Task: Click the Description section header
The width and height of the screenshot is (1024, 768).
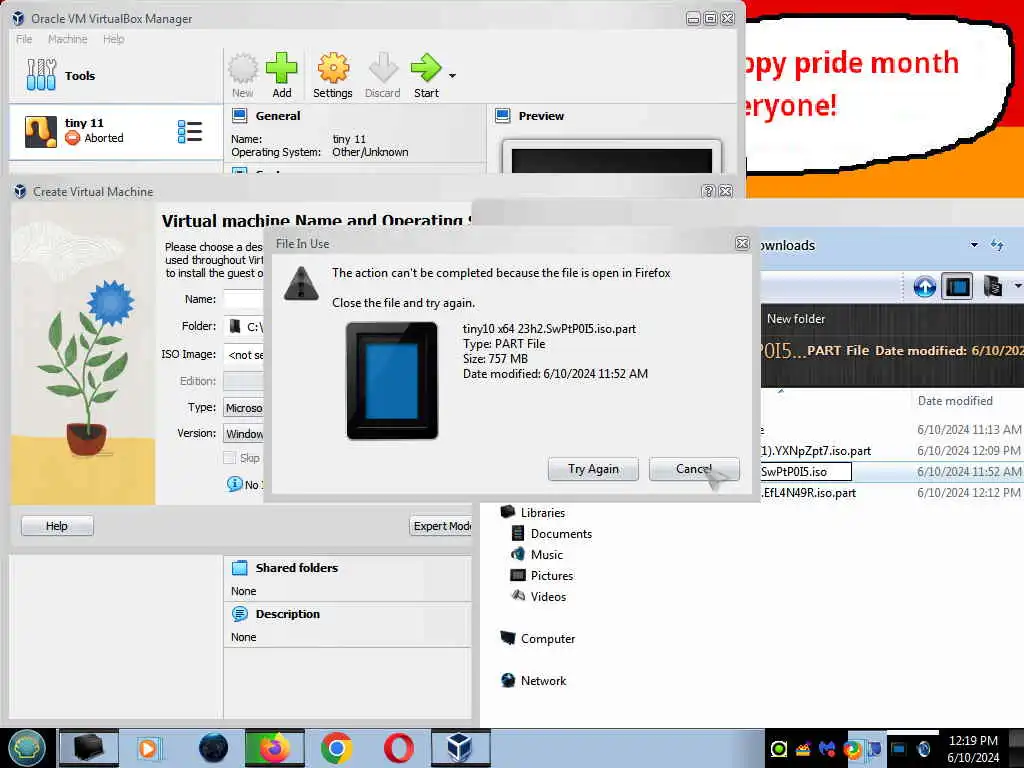Action: click(287, 614)
